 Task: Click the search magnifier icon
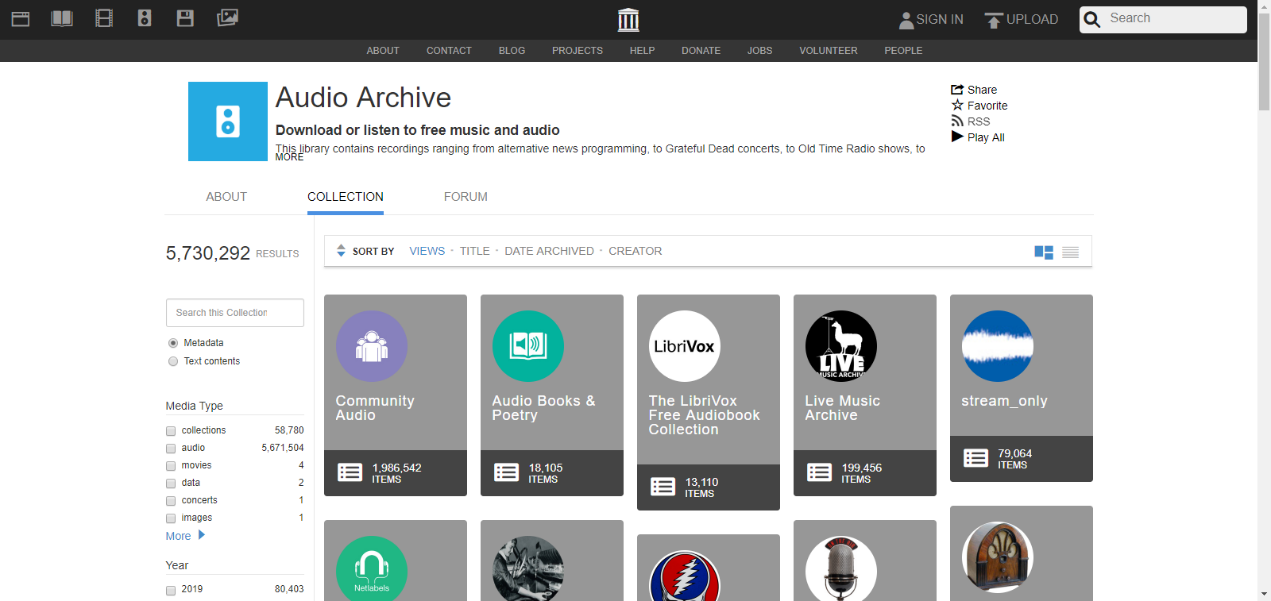pos(1093,19)
